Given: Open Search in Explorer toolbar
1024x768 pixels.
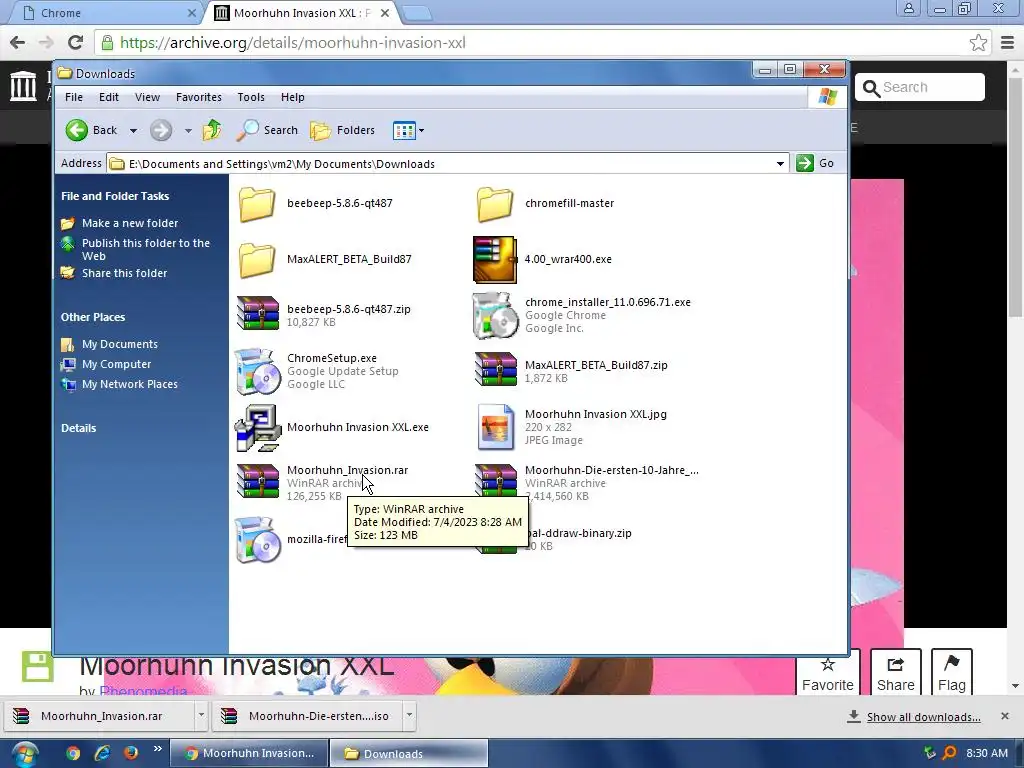Looking at the screenshot, I should click(267, 130).
